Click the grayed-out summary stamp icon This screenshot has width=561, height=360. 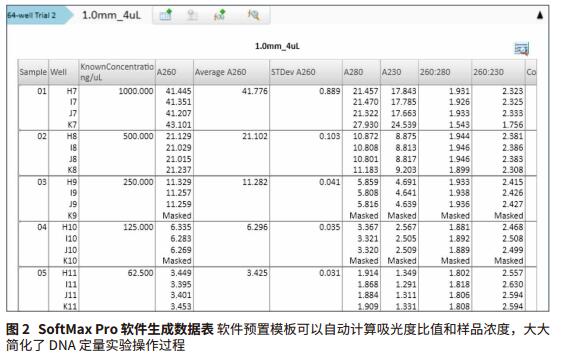click(192, 15)
